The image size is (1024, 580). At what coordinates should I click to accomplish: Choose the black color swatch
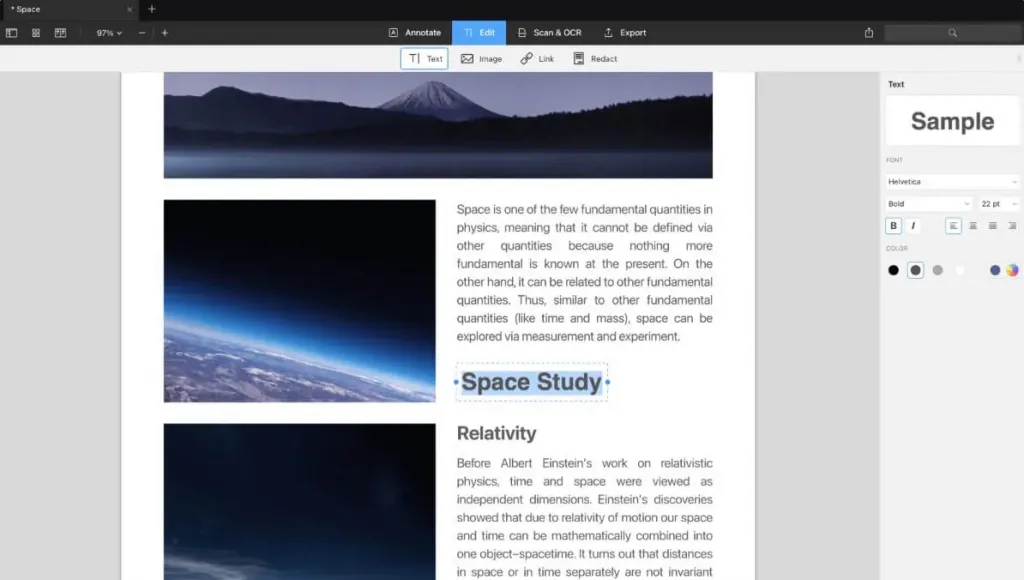point(893,270)
